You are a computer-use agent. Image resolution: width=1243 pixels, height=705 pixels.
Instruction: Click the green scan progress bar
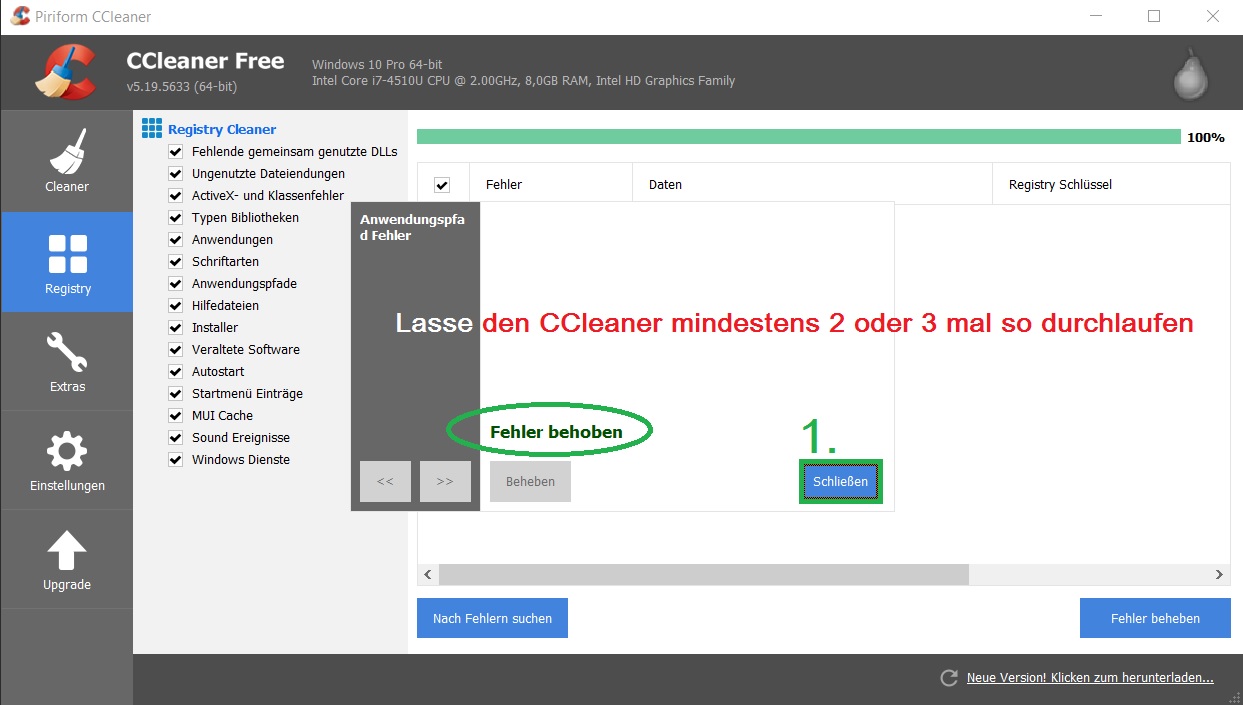point(798,137)
